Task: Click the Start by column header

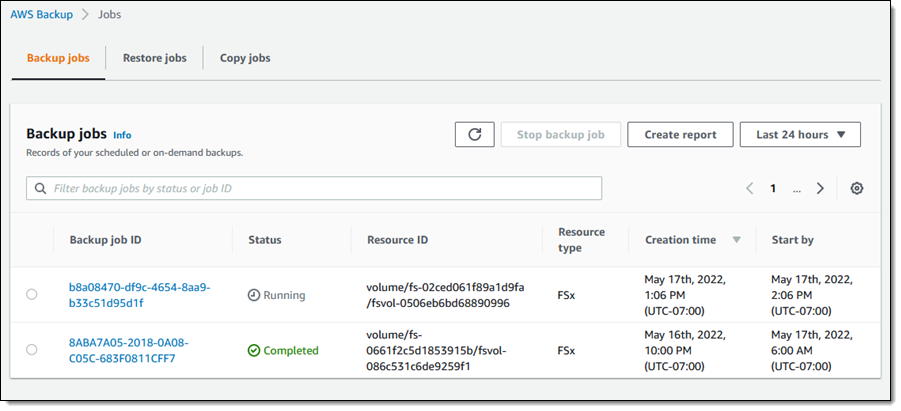Action: point(792,240)
